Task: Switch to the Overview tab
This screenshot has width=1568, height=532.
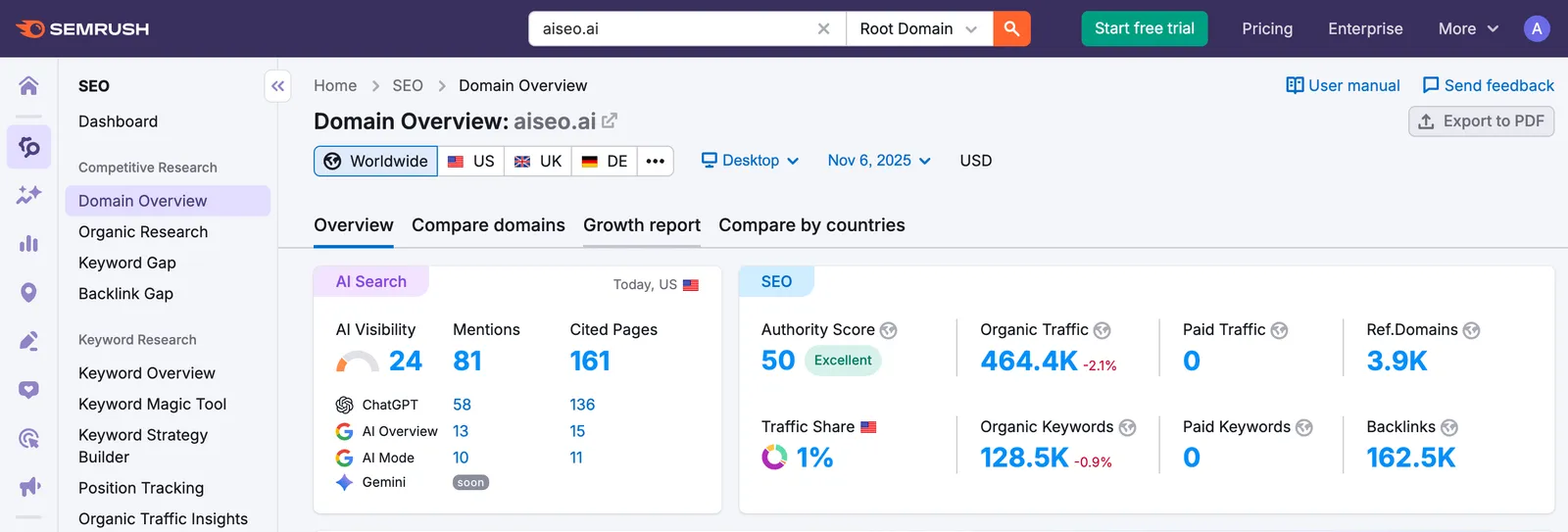Action: [354, 225]
